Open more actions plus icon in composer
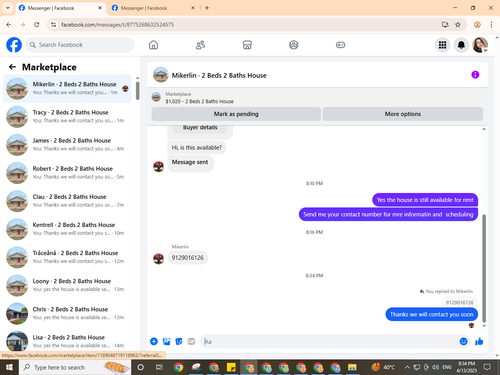The image size is (500, 375). [x=154, y=341]
